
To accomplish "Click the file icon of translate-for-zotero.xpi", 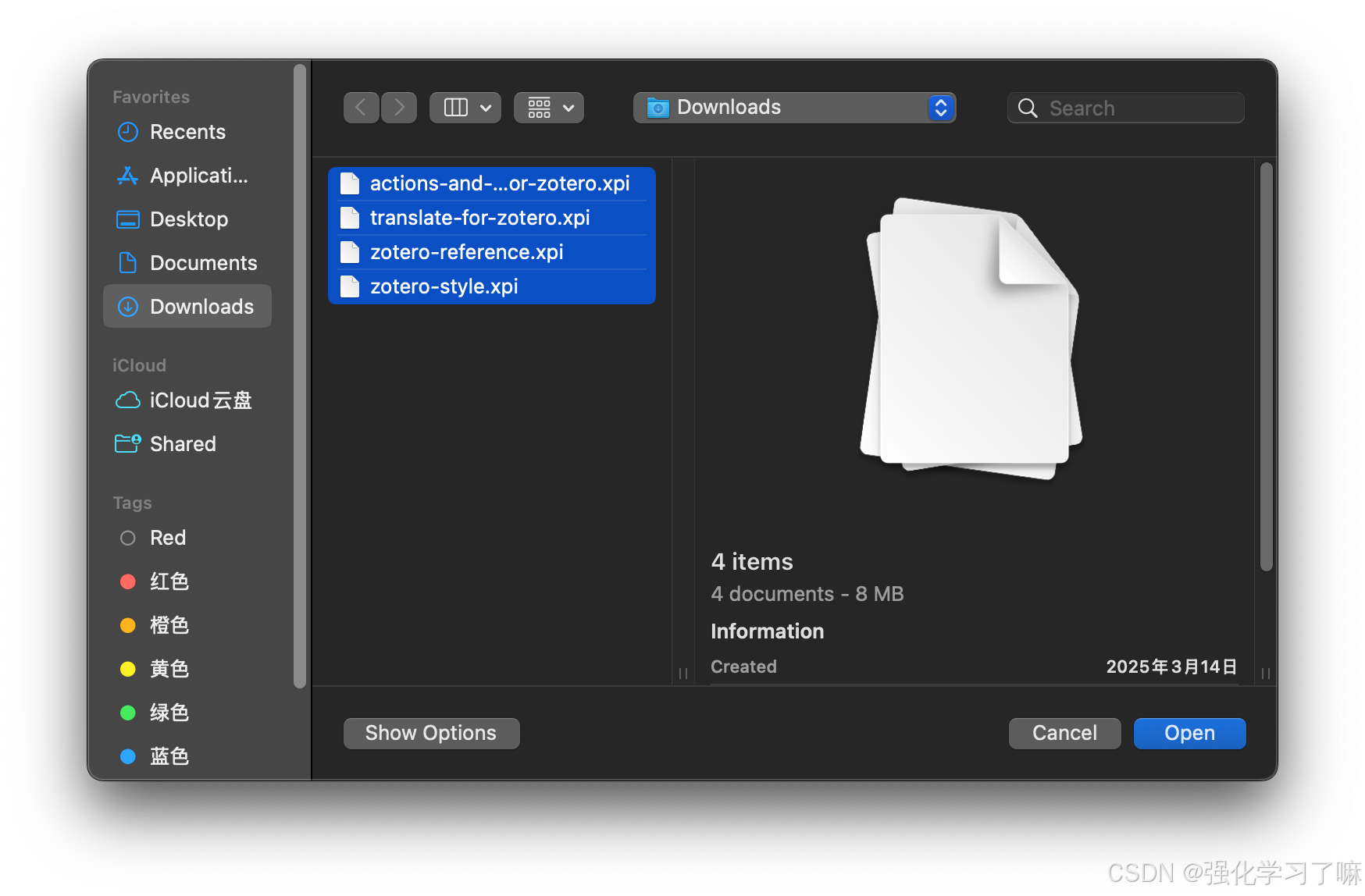I will click(350, 218).
